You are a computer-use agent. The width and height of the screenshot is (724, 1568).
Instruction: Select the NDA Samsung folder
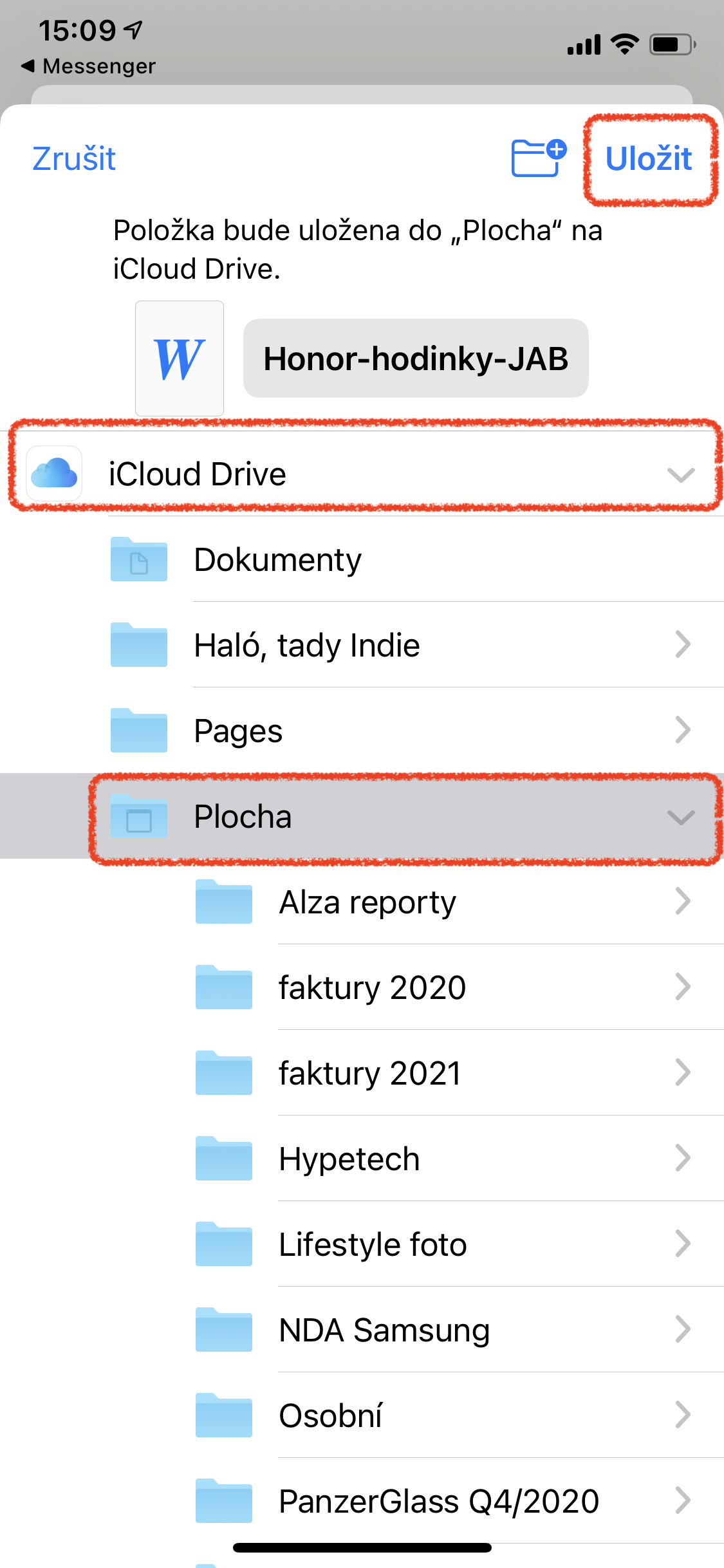coord(384,1330)
